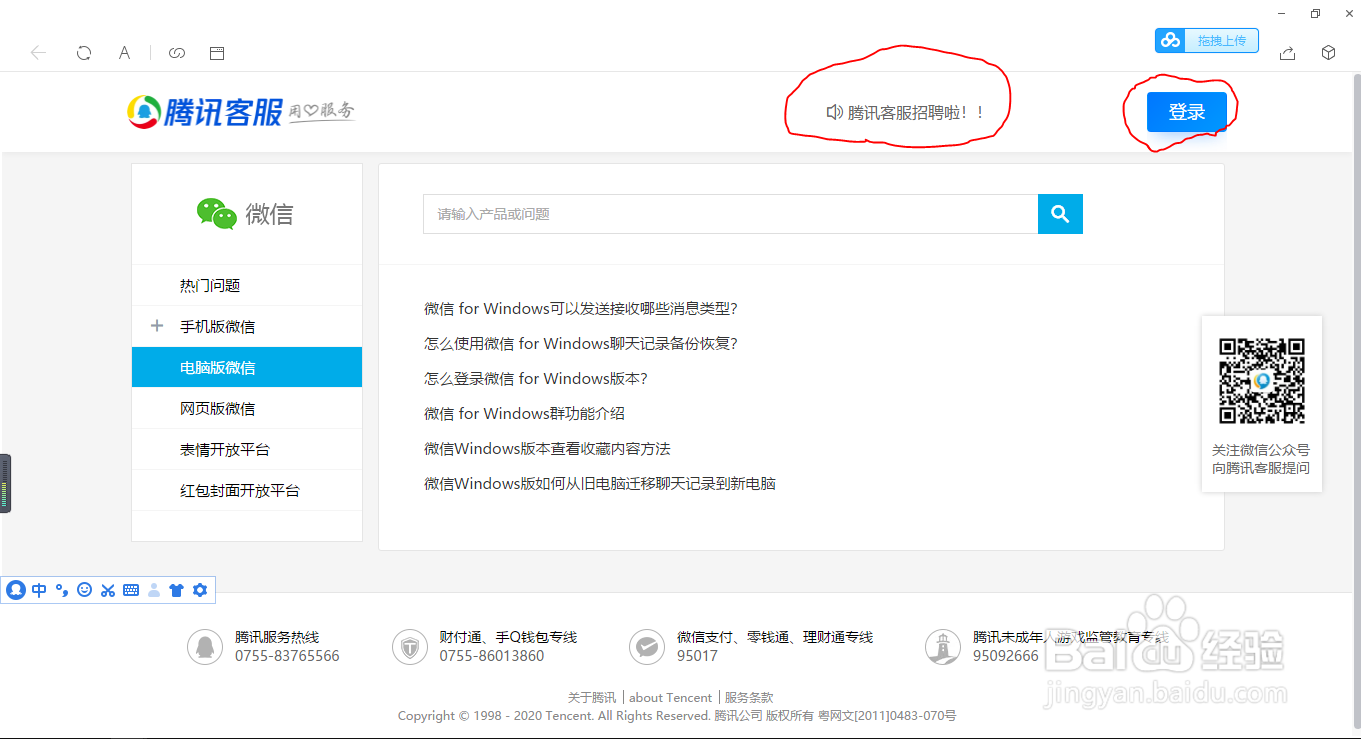Open the gear settings icon in IME bar
The image size is (1361, 739).
click(200, 590)
